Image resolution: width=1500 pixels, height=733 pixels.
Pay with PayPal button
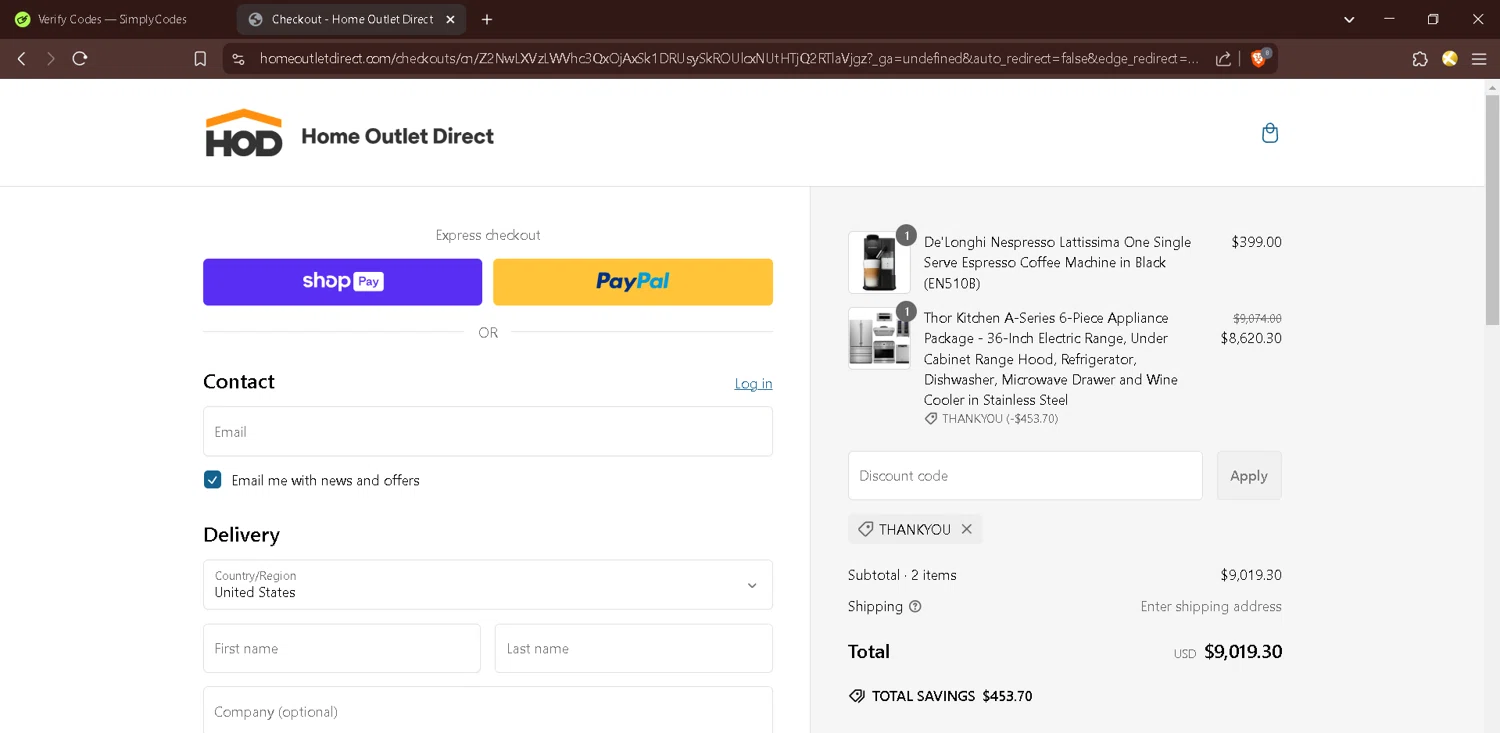633,282
